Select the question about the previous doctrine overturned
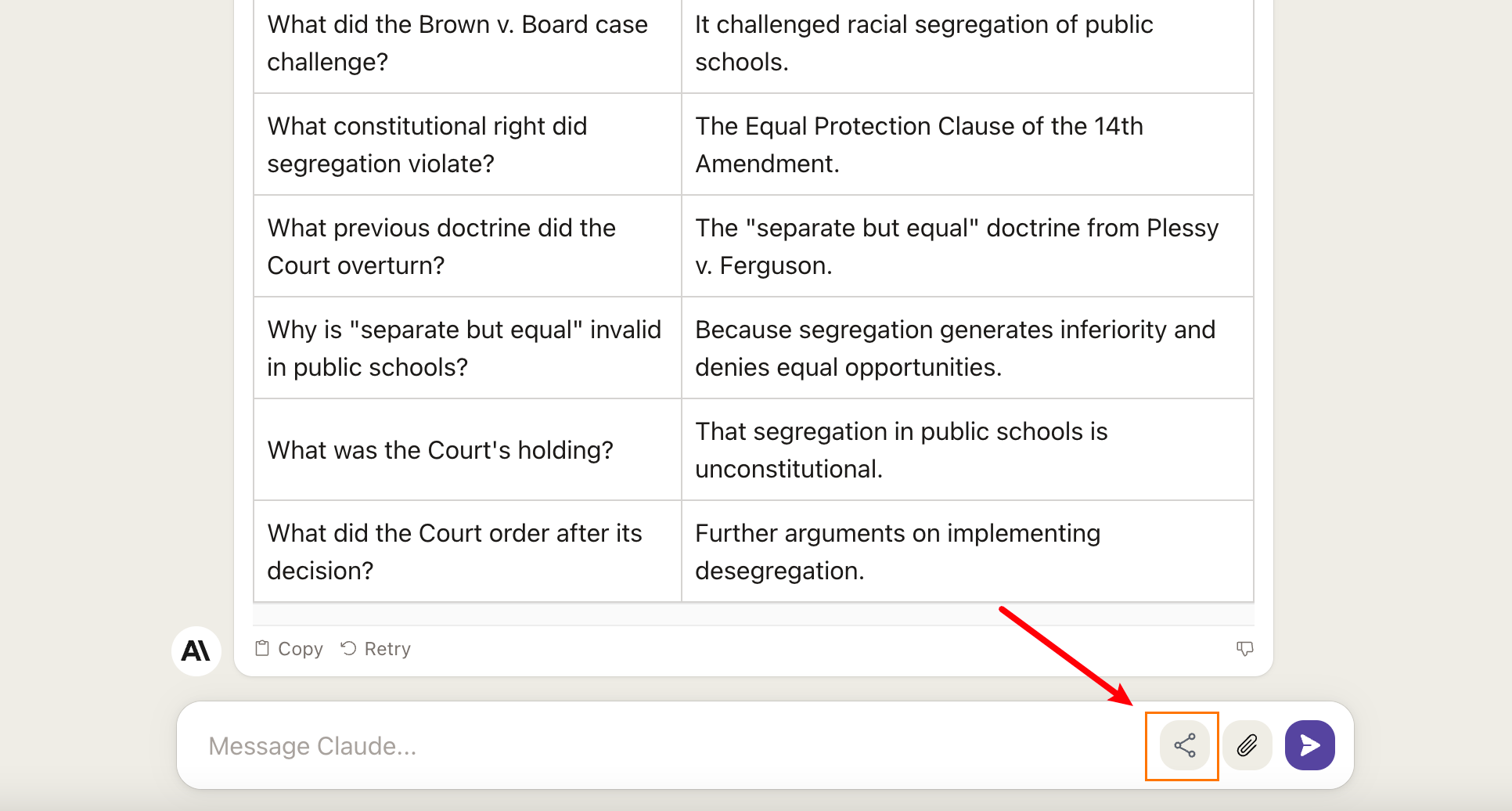 click(x=467, y=247)
